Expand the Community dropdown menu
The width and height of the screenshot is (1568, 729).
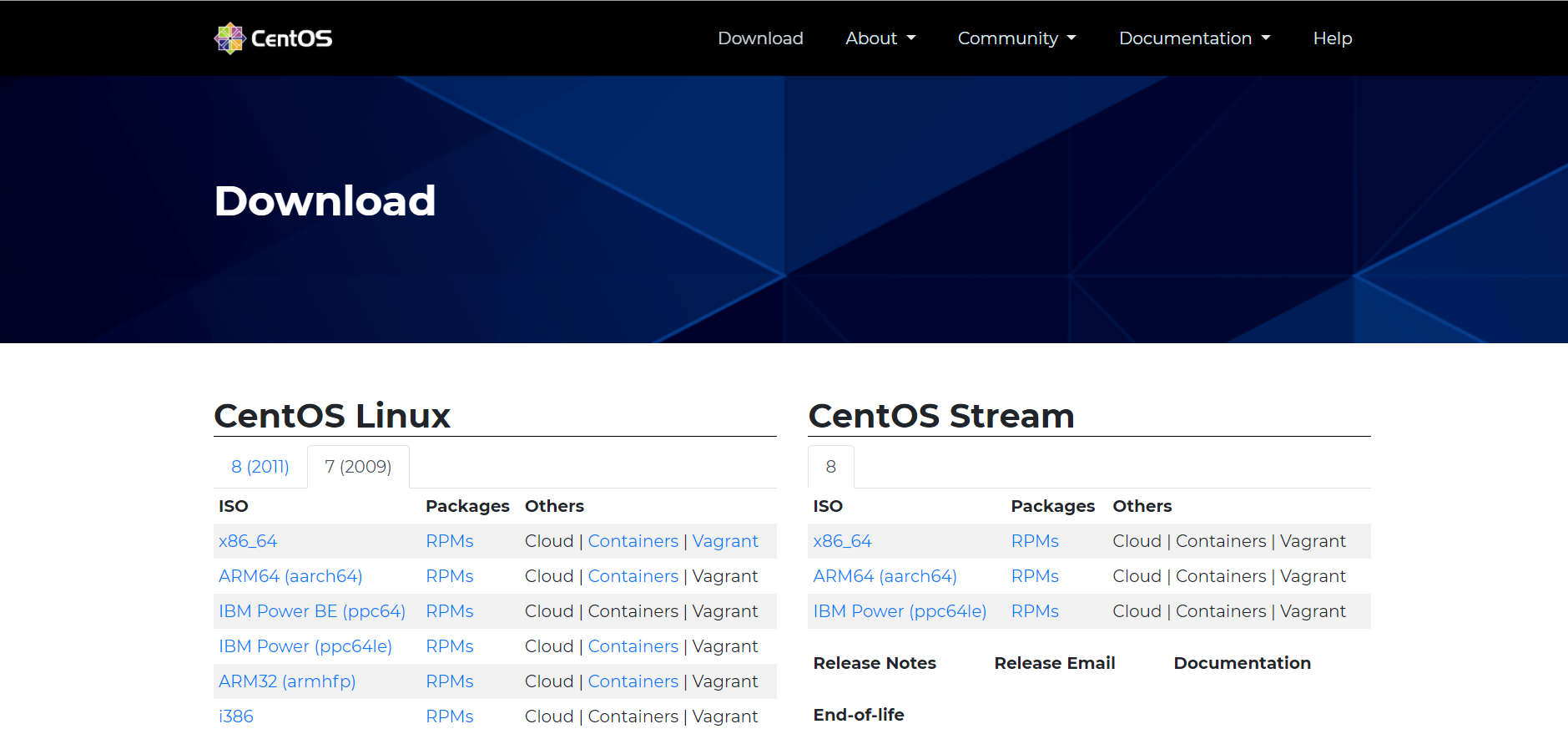(x=1017, y=38)
